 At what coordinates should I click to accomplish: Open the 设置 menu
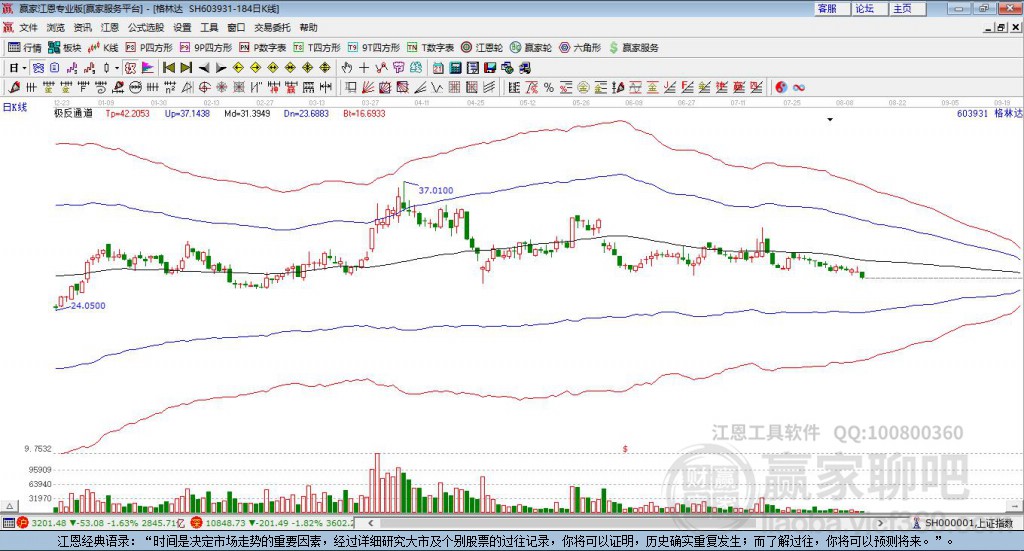click(x=182, y=27)
